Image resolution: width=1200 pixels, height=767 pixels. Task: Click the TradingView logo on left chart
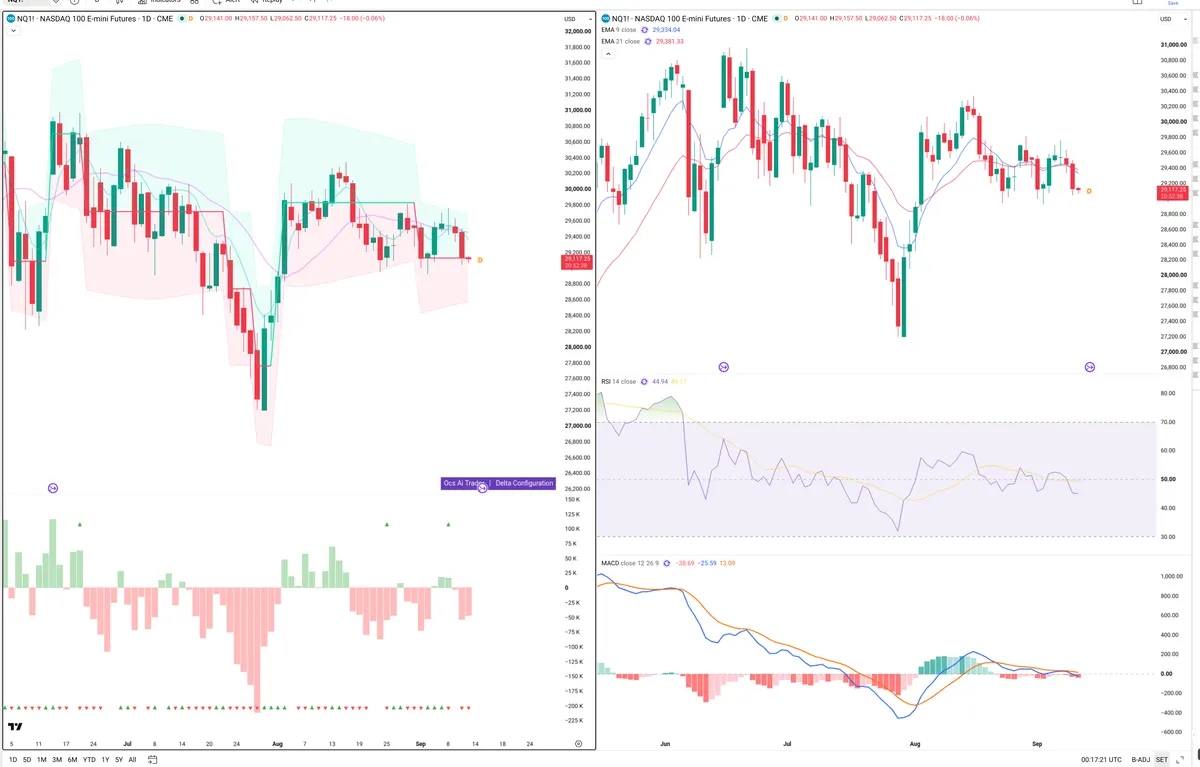(15, 727)
